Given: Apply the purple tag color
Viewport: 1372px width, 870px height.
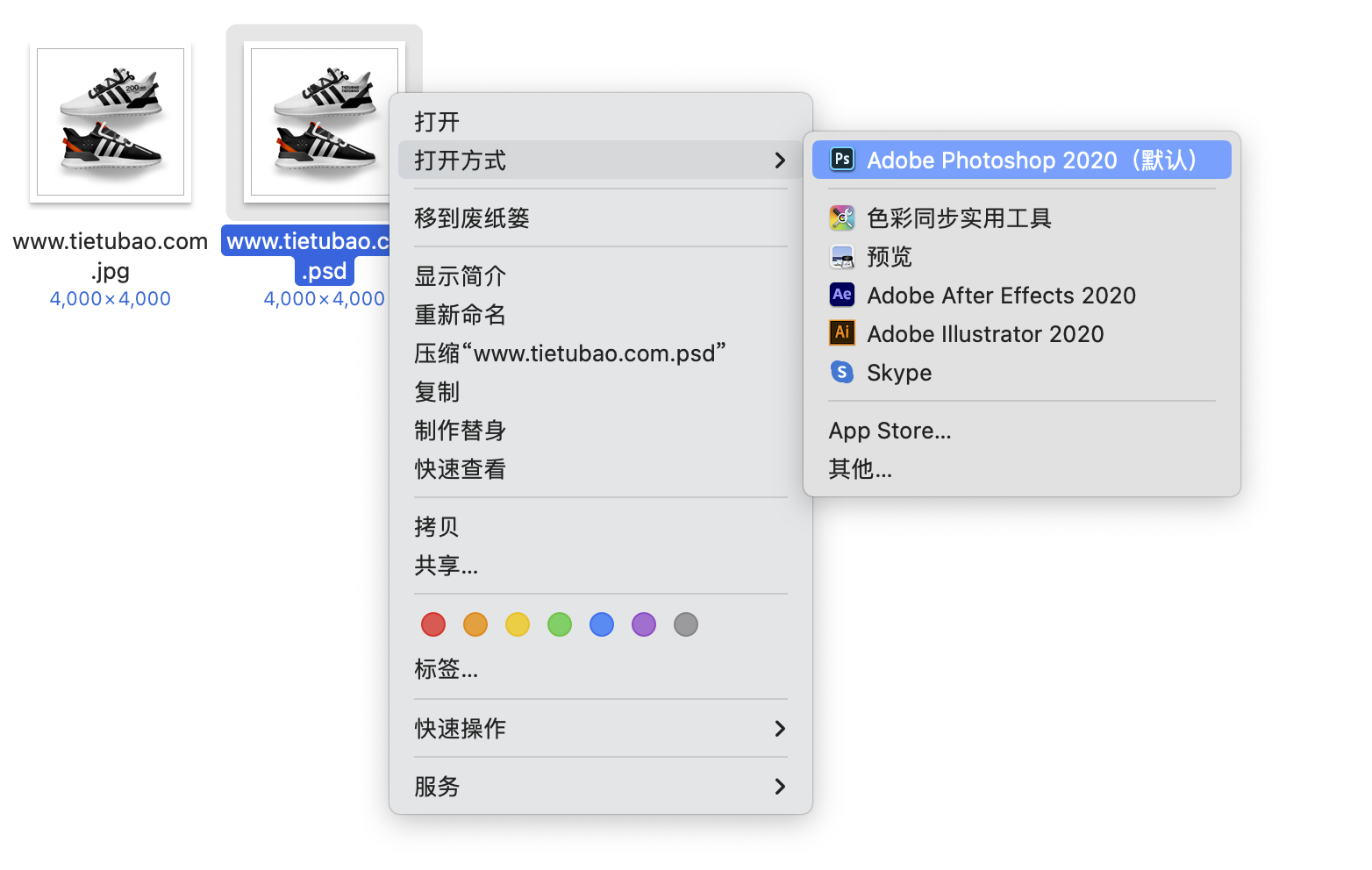Looking at the screenshot, I should [x=644, y=624].
